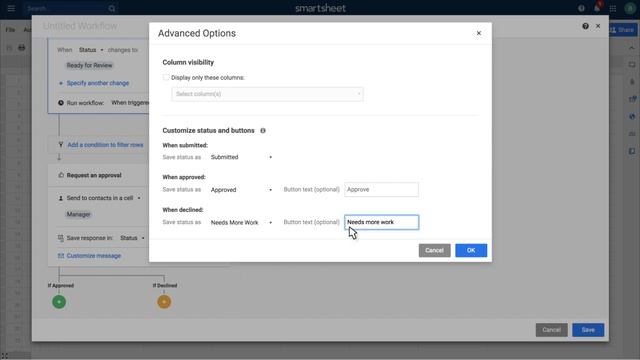The width and height of the screenshot is (640, 360).
Task: Click the Request an approval thumbs-up icon
Action: click(x=61, y=175)
